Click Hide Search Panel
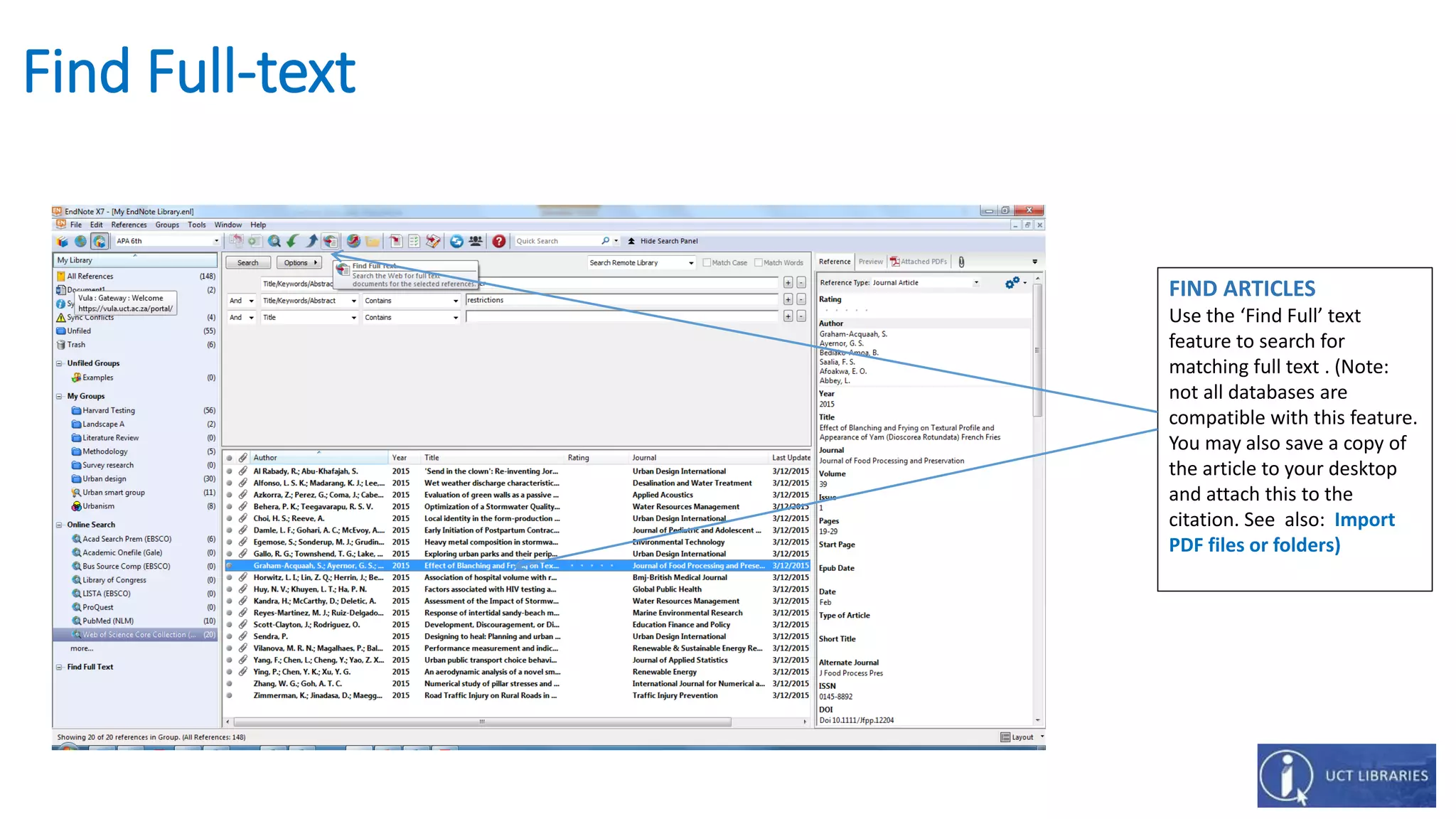1456x819 pixels. (x=668, y=241)
